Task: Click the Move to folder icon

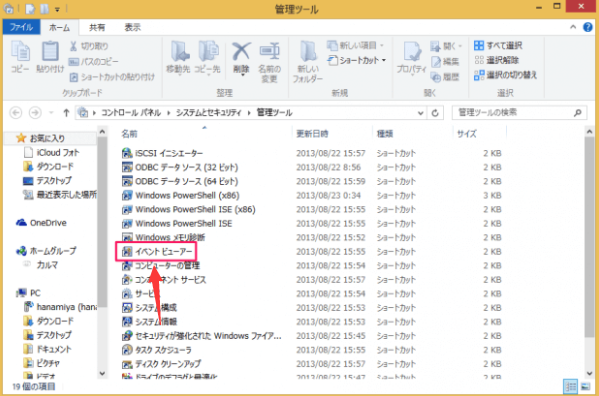Action: [180, 51]
